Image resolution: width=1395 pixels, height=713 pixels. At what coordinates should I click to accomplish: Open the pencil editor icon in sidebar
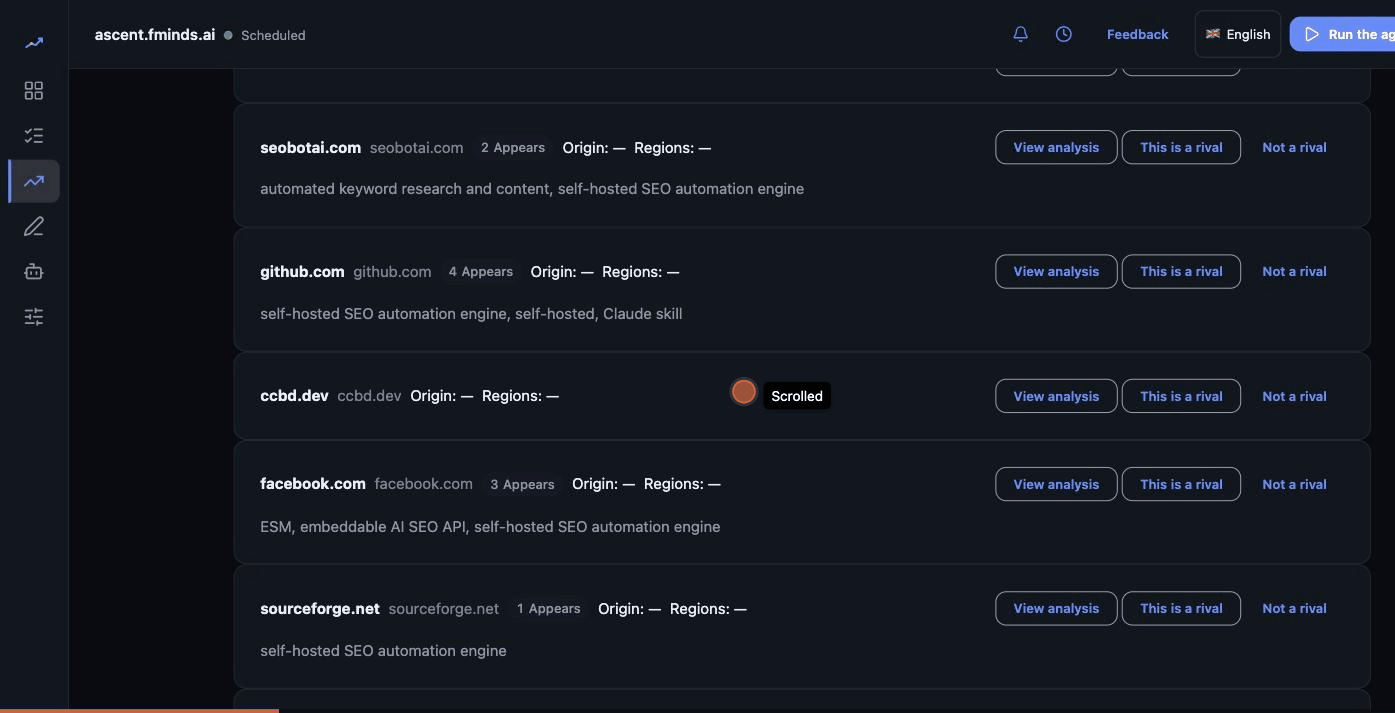(x=34, y=227)
